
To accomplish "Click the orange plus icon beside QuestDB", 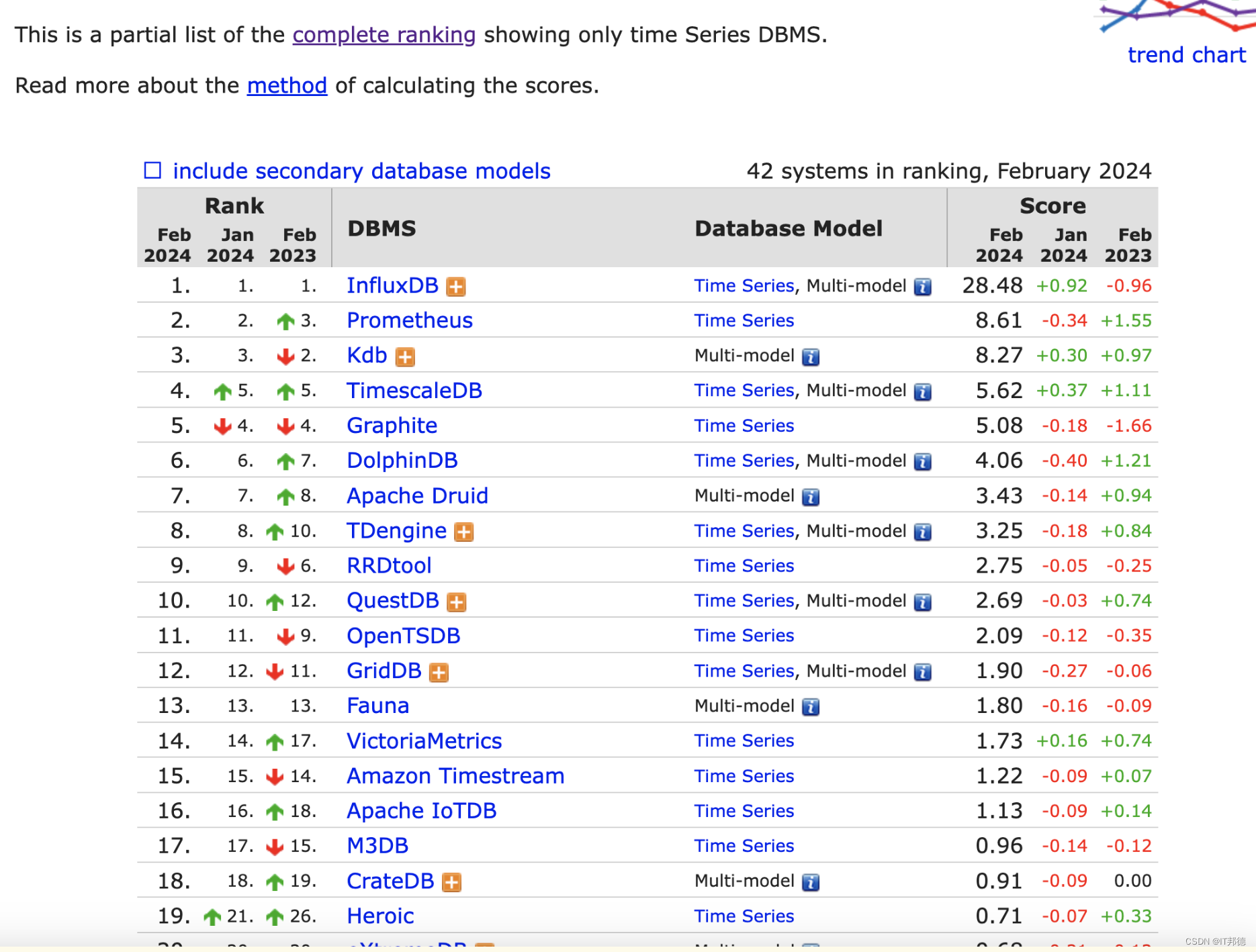I will (457, 602).
